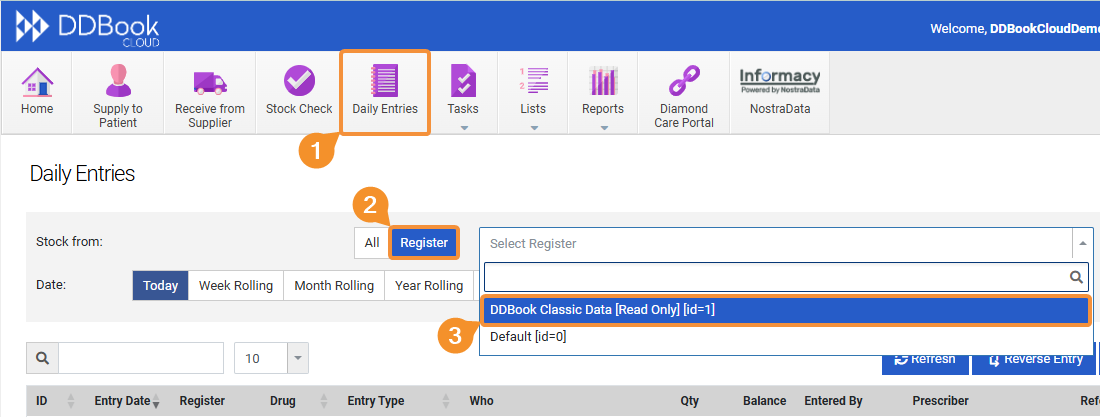Select Month Rolling date filter
This screenshot has height=417, width=1100.
[x=334, y=286]
